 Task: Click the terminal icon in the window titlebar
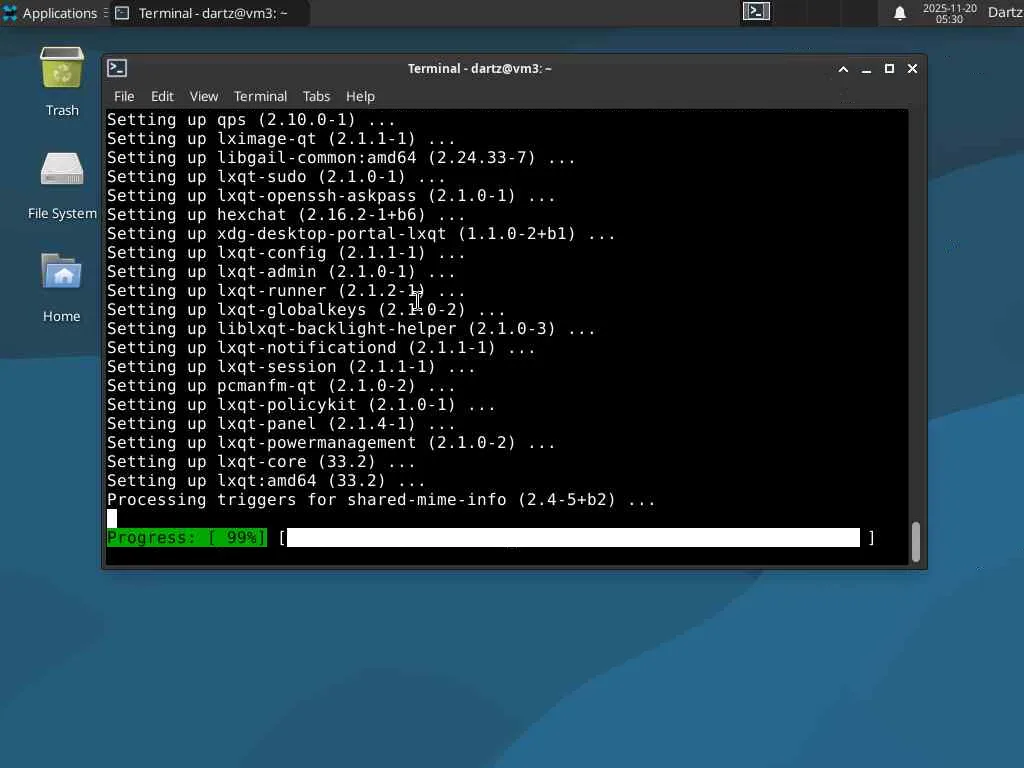pos(118,69)
